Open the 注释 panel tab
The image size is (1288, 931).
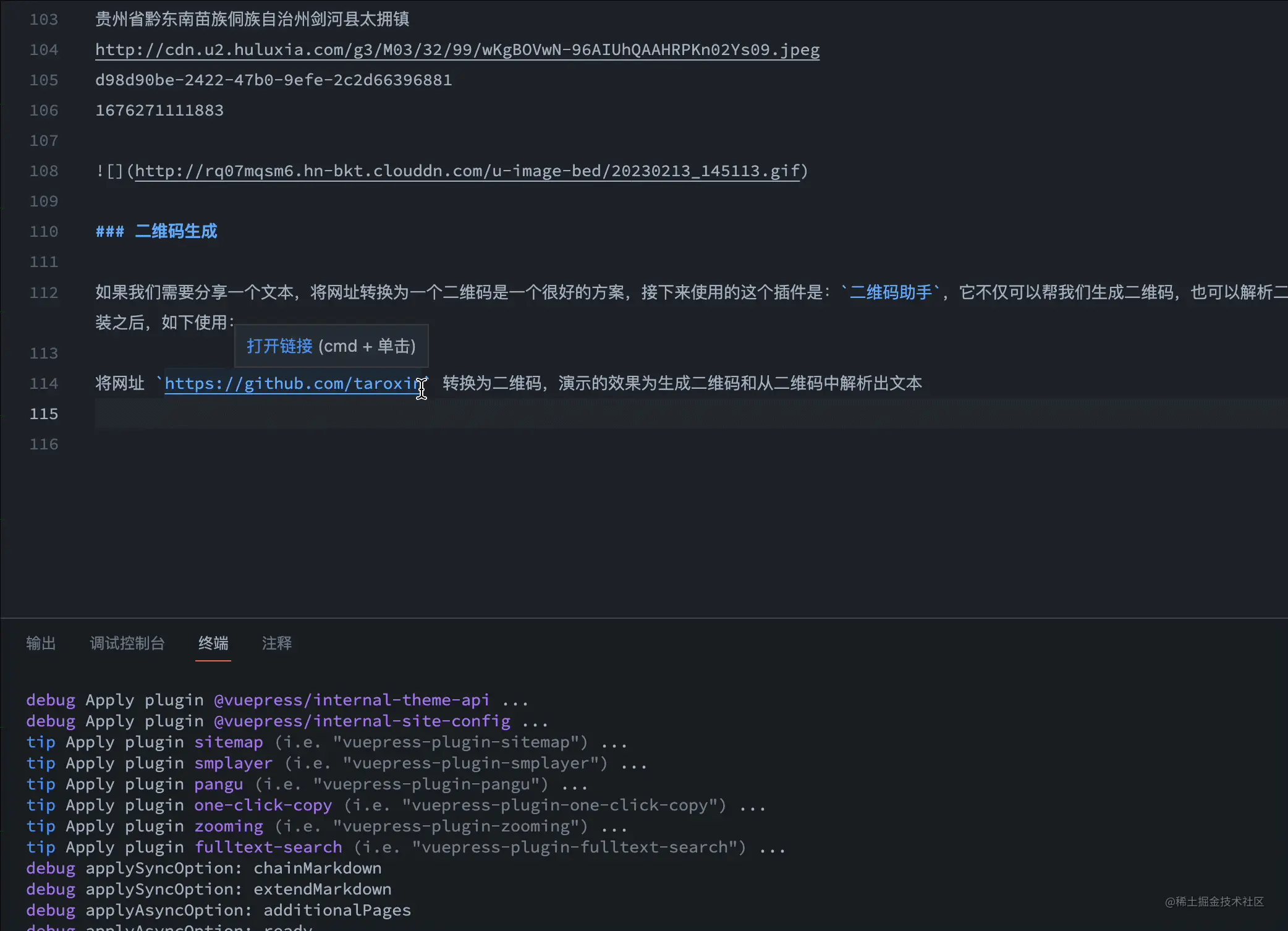(276, 643)
